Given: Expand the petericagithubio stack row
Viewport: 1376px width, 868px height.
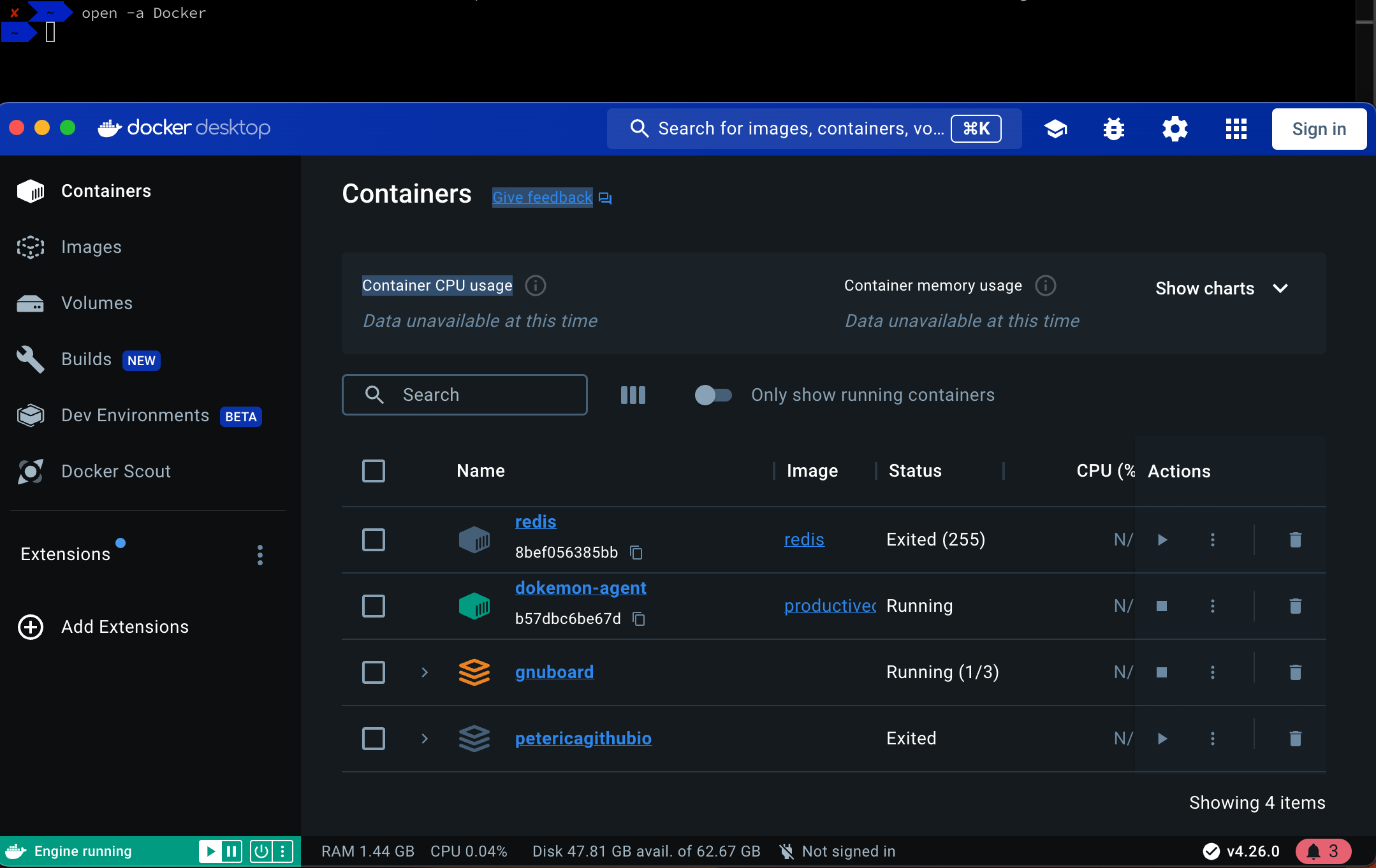Looking at the screenshot, I should pos(425,739).
